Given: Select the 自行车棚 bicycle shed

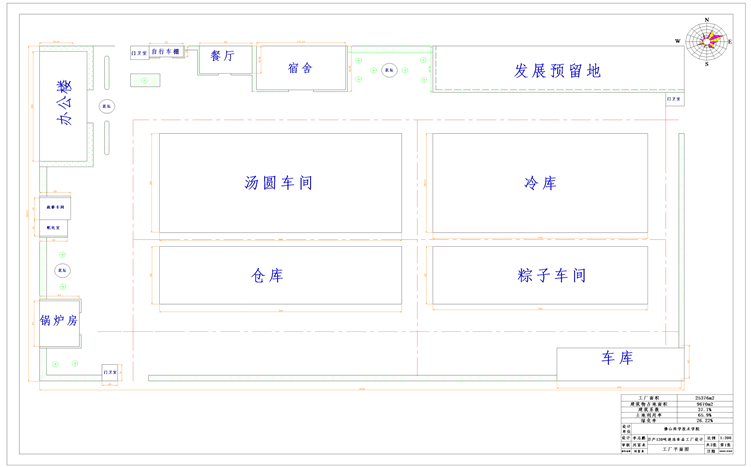Looking at the screenshot, I should [x=167, y=51].
